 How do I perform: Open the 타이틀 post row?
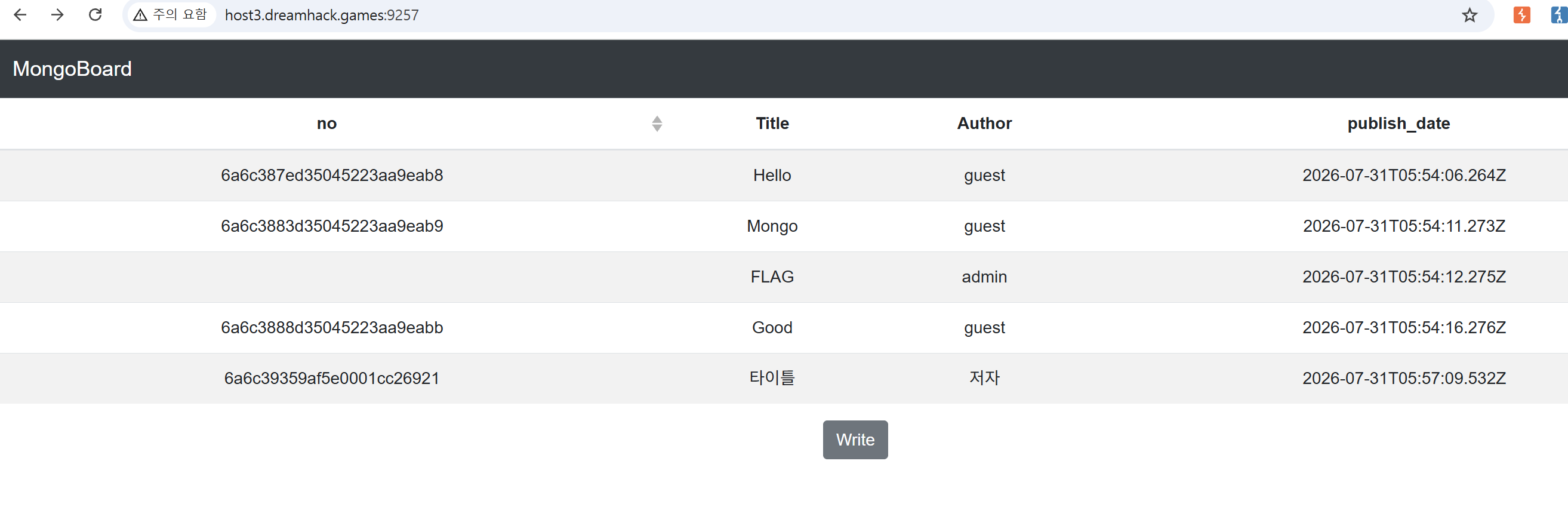784,378
